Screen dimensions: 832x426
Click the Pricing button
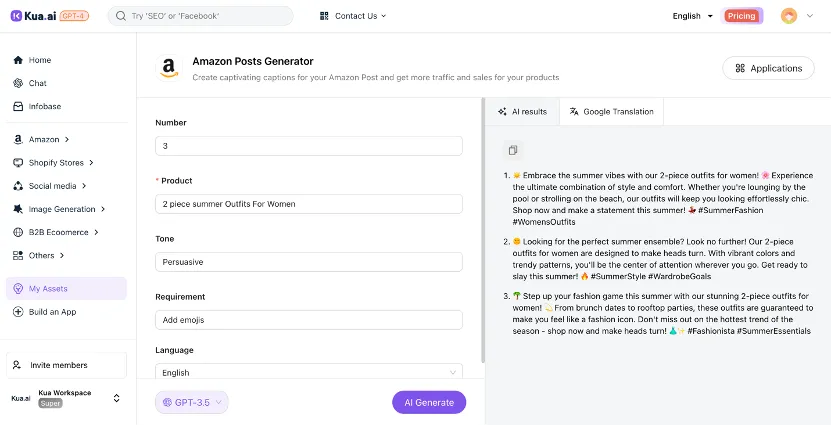[x=741, y=16]
